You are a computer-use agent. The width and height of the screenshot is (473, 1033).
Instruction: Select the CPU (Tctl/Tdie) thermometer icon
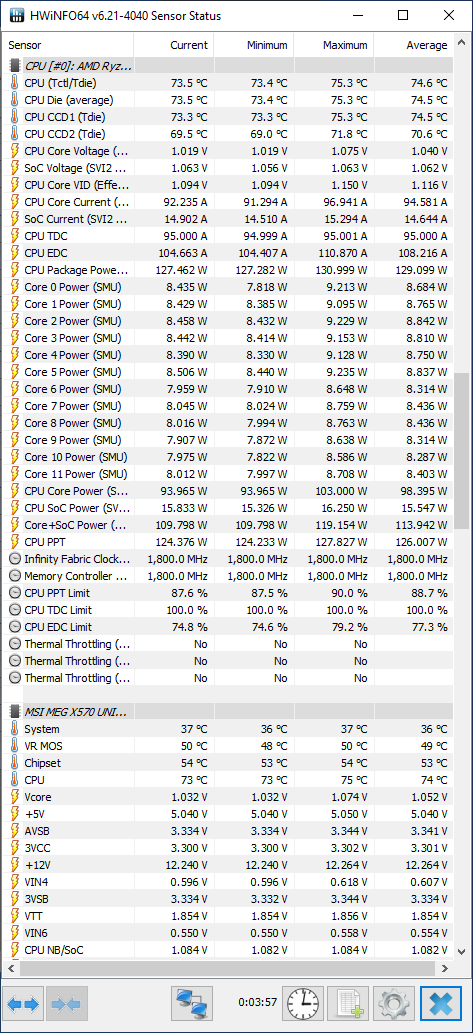(x=14, y=82)
